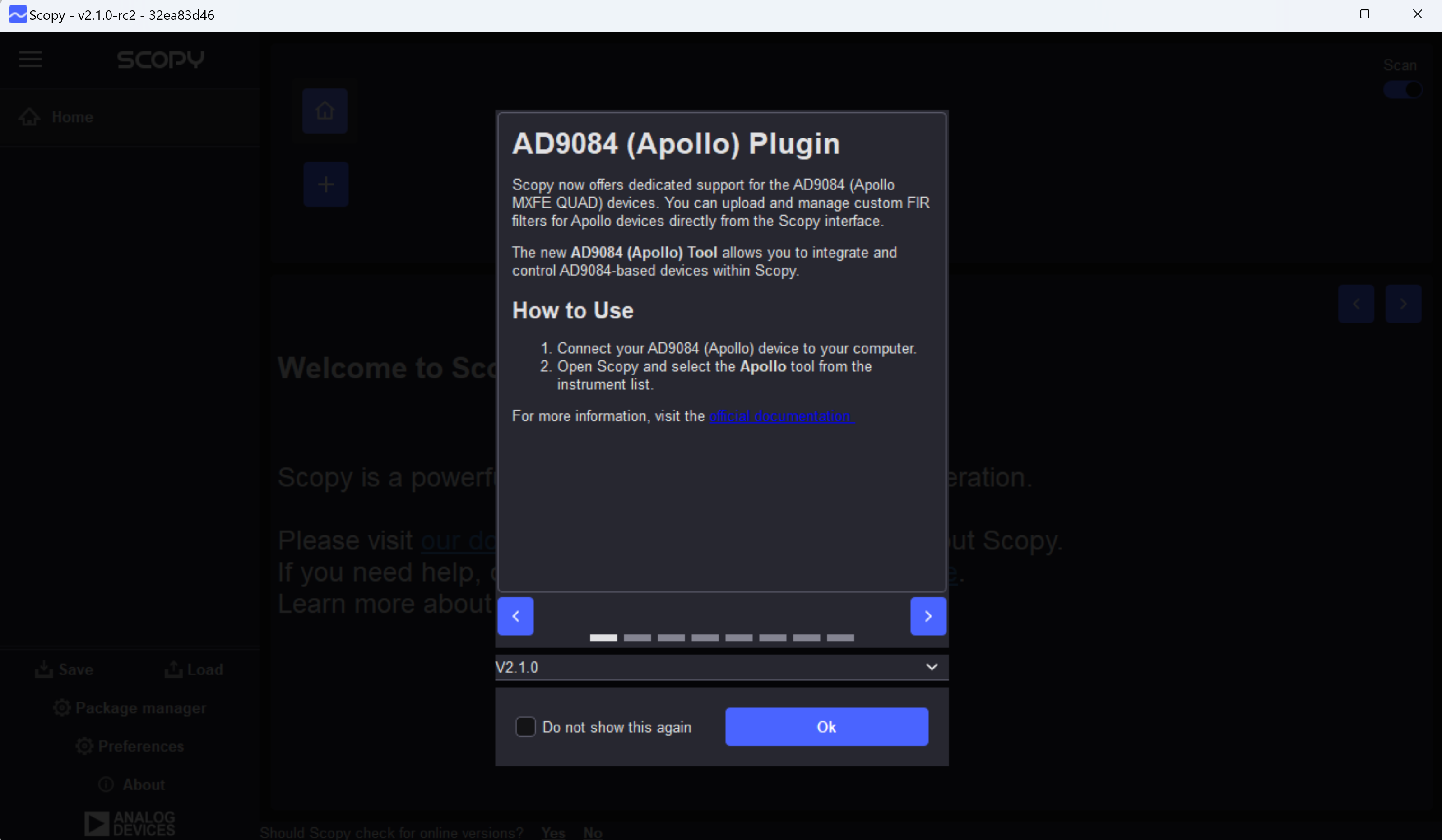Open Preferences gear in sidebar
The image size is (1442, 840).
(x=84, y=746)
